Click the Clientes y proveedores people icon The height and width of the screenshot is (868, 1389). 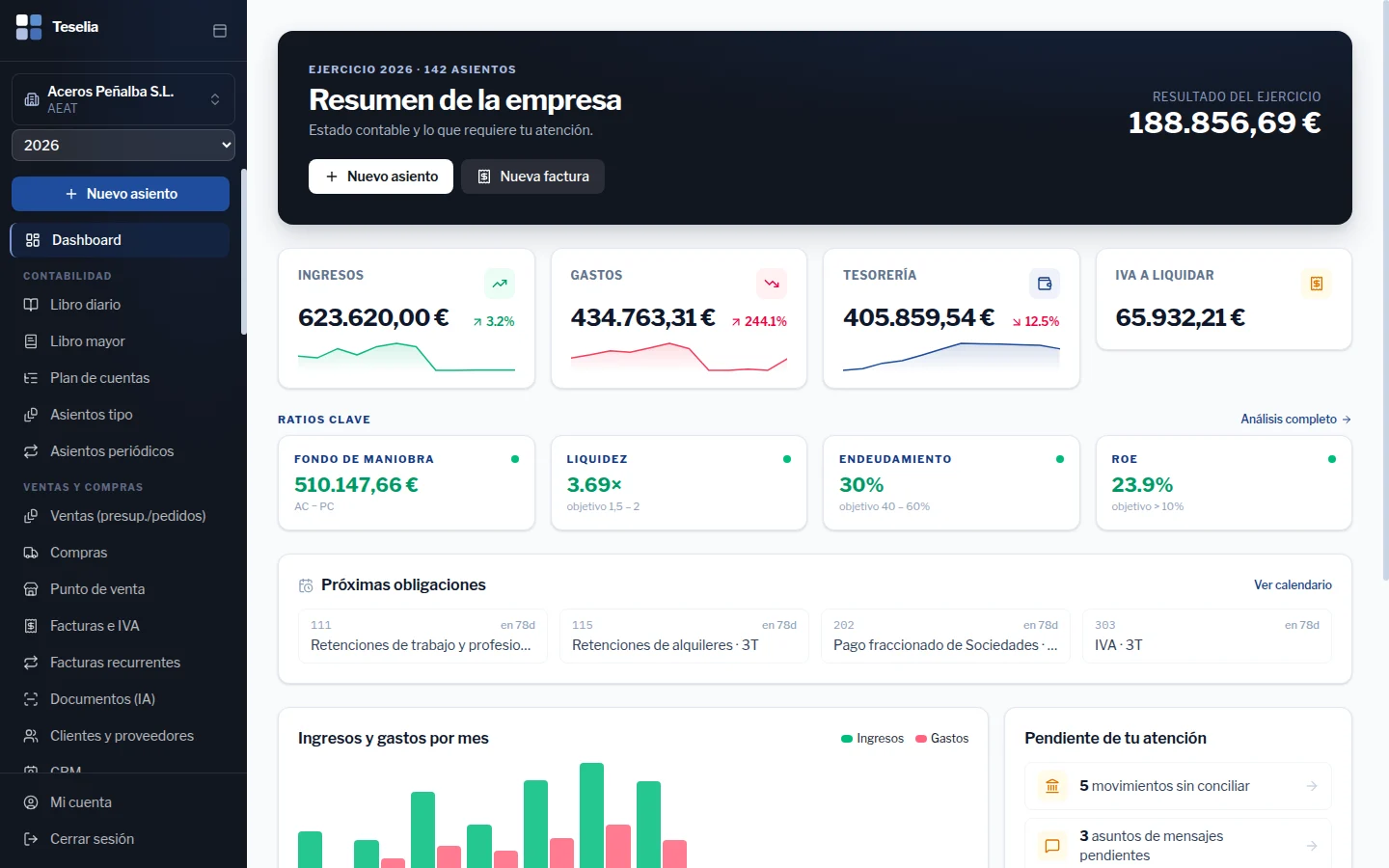31,736
